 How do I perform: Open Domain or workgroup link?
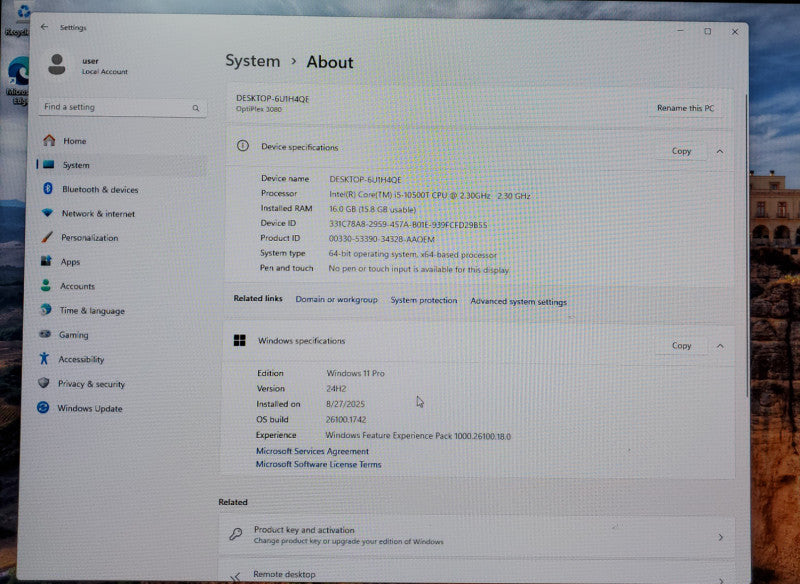pyautogui.click(x=336, y=299)
